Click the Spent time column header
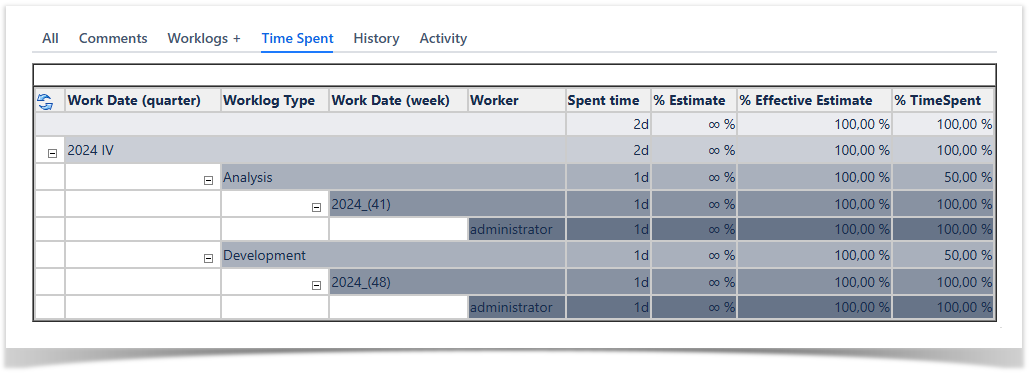The image size is (1036, 377). [x=609, y=100]
